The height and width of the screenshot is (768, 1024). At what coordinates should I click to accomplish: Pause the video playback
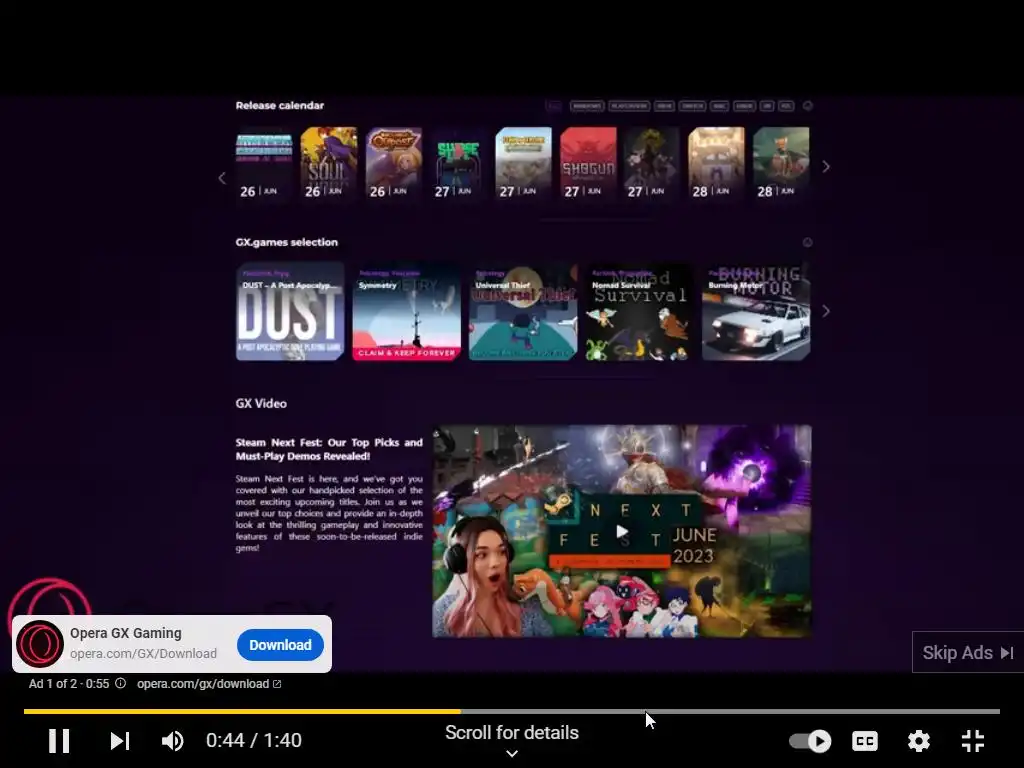(59, 741)
